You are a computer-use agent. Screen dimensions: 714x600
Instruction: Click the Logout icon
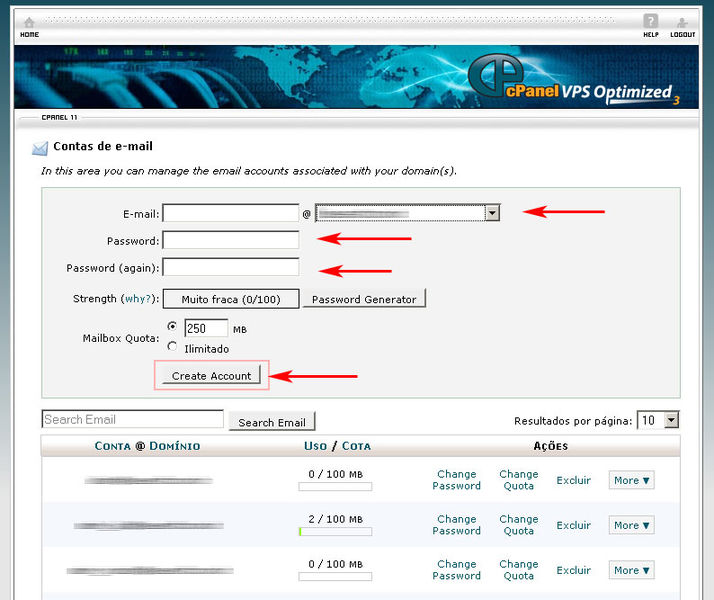click(x=682, y=23)
